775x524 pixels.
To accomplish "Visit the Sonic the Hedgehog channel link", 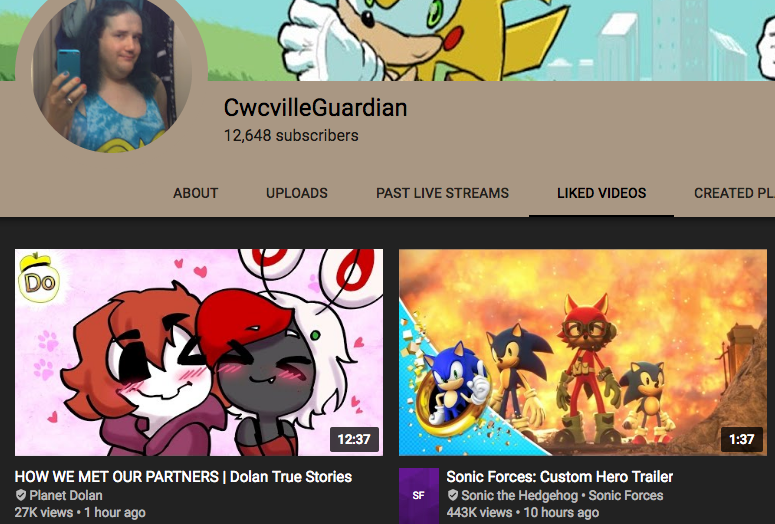I will (x=519, y=495).
